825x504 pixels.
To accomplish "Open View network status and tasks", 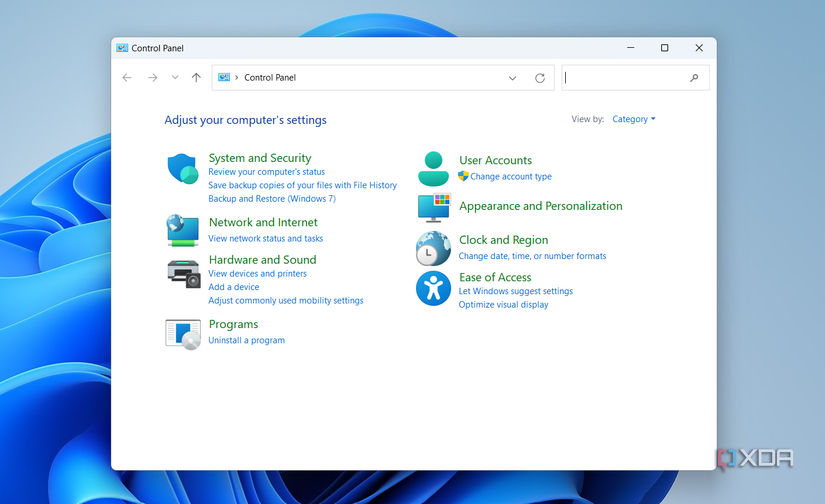I will click(x=265, y=238).
